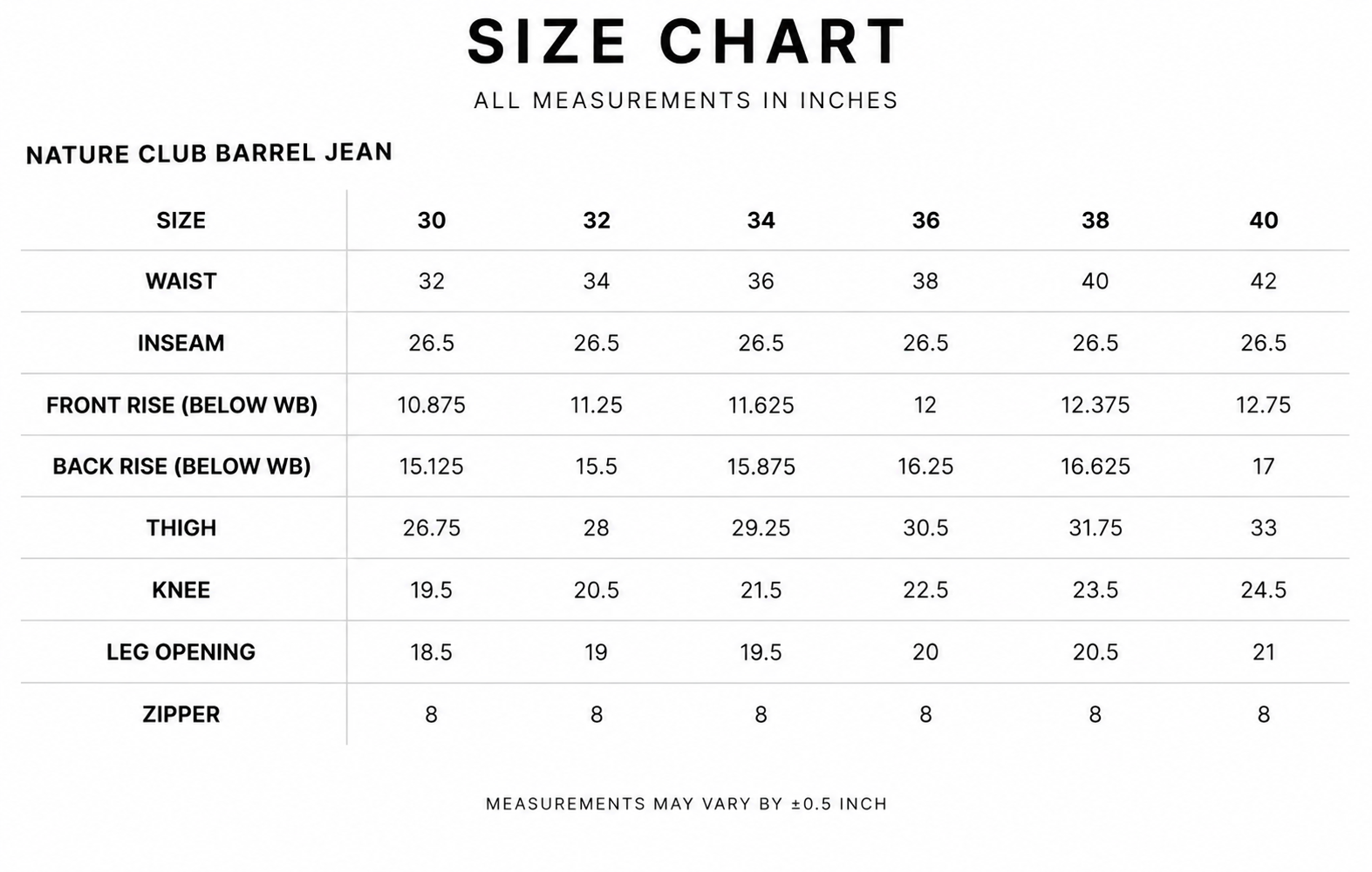Select the INSEAM row label
The width and height of the screenshot is (1372, 872).
coord(181,343)
